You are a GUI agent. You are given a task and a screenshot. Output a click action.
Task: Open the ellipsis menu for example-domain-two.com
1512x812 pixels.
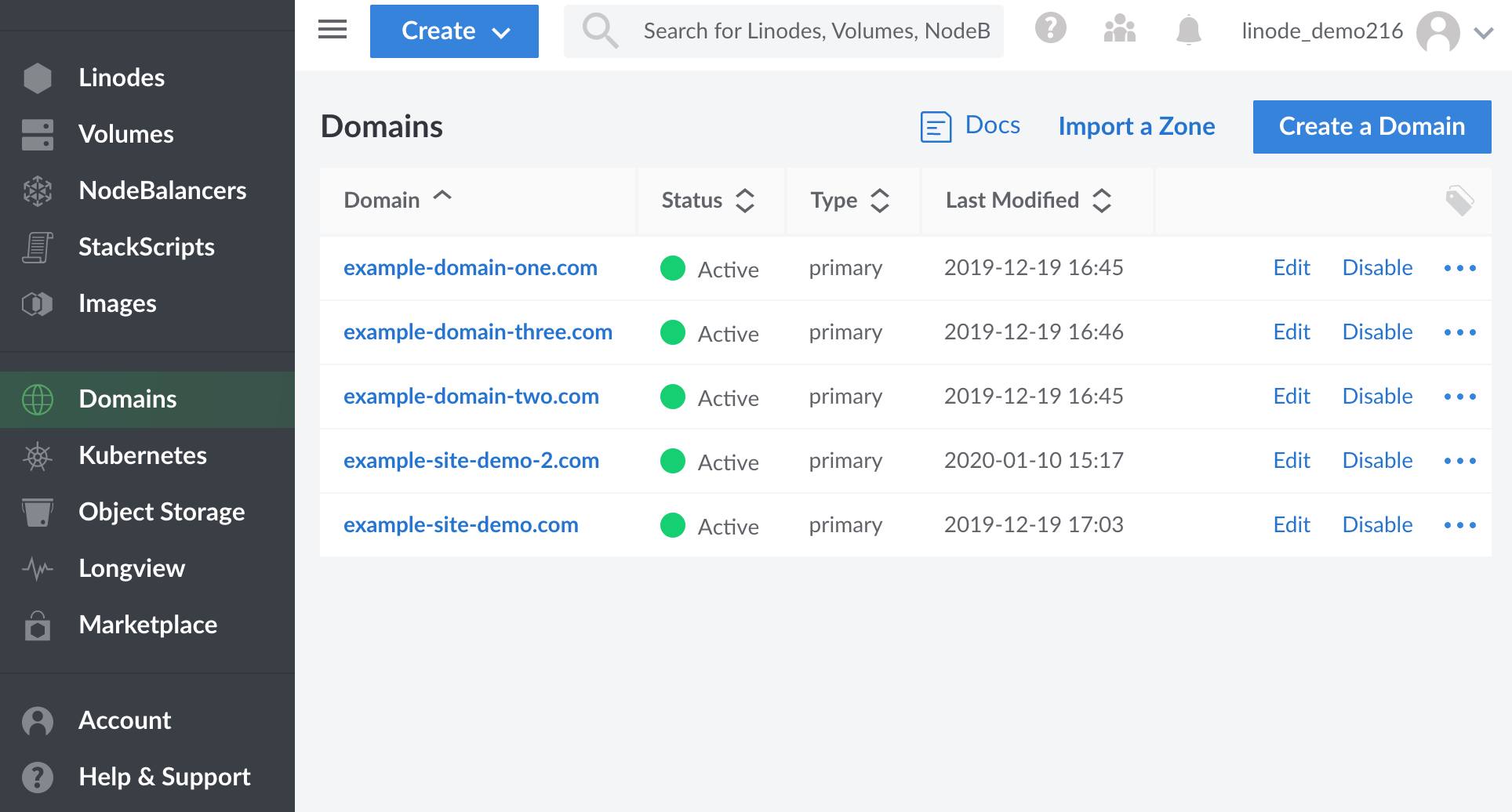tap(1460, 397)
